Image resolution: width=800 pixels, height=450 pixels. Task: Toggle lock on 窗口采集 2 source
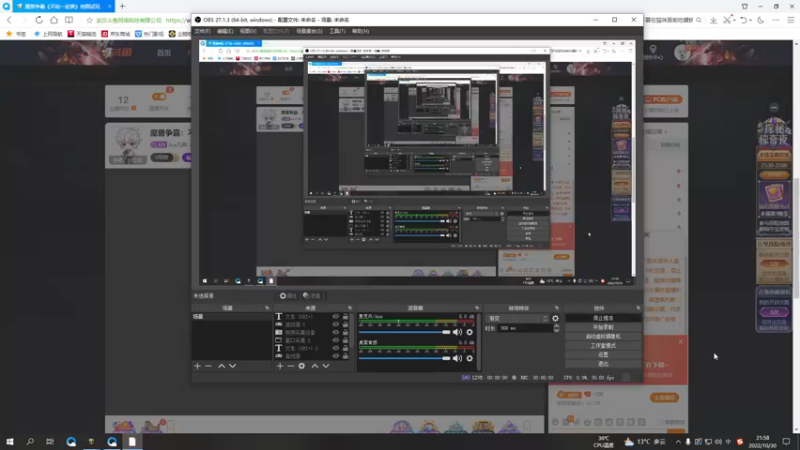pos(345,340)
